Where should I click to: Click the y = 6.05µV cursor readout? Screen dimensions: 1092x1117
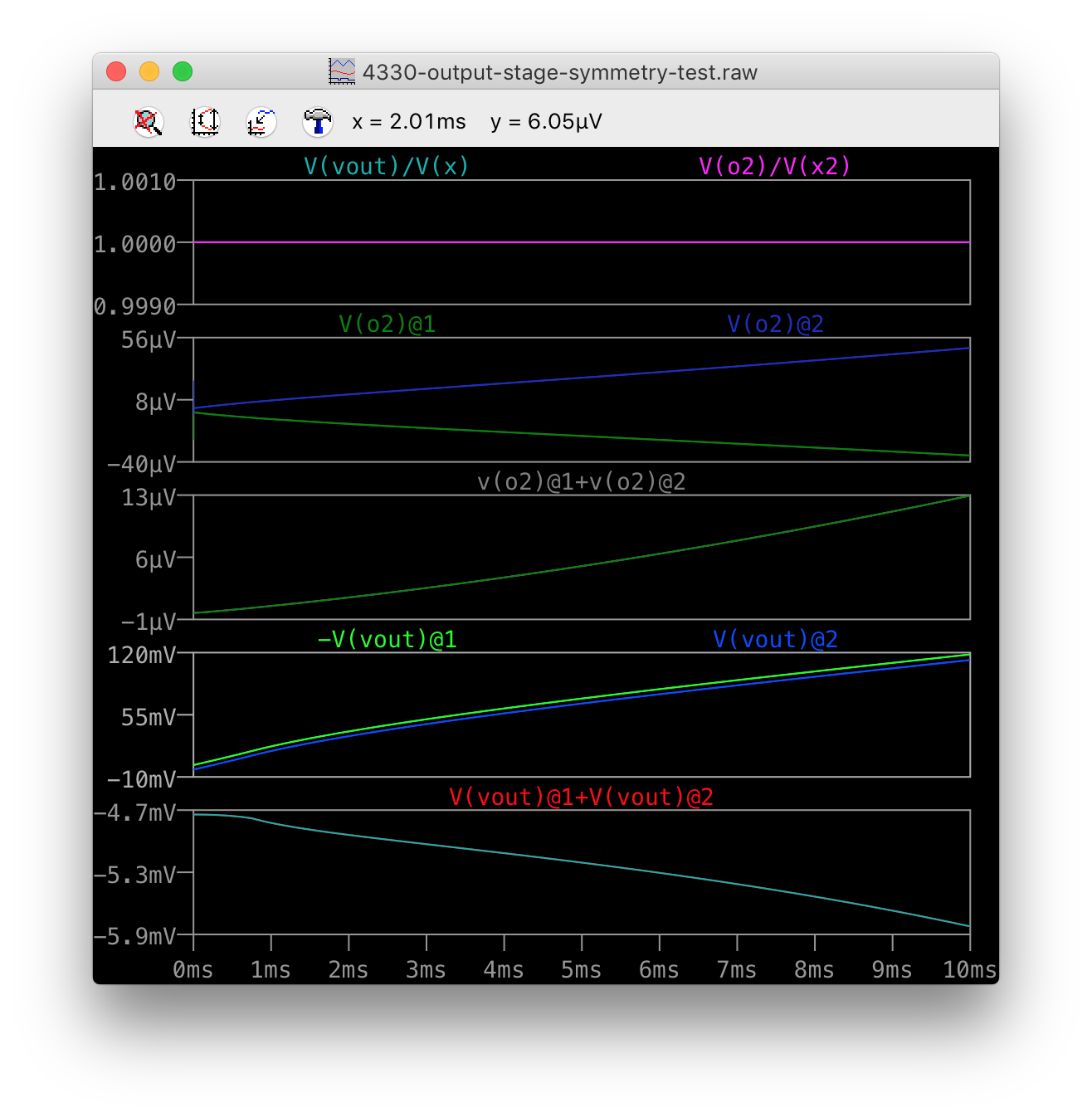pos(546,122)
